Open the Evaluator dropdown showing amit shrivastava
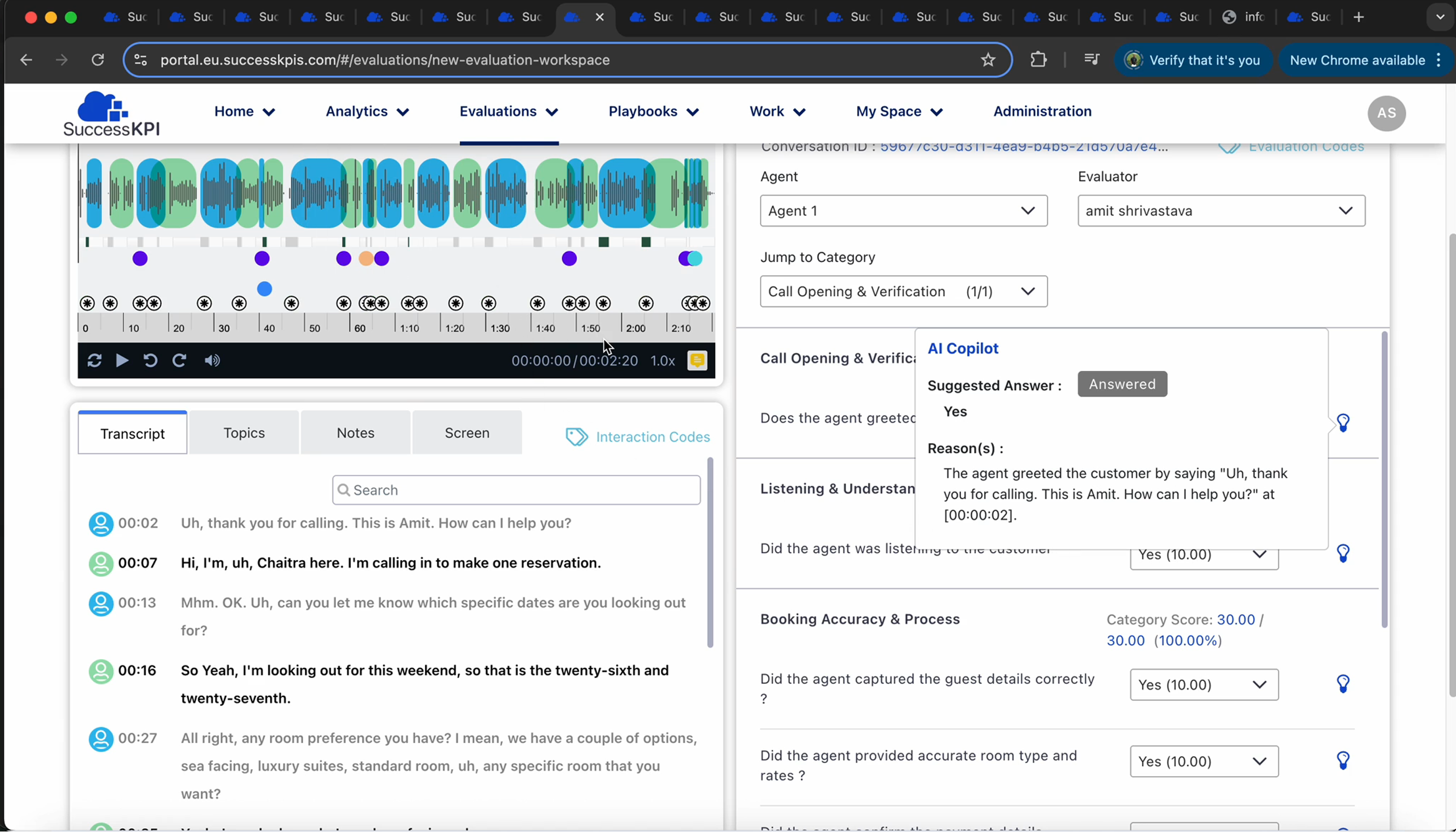This screenshot has width=1456, height=832. pos(1221,211)
